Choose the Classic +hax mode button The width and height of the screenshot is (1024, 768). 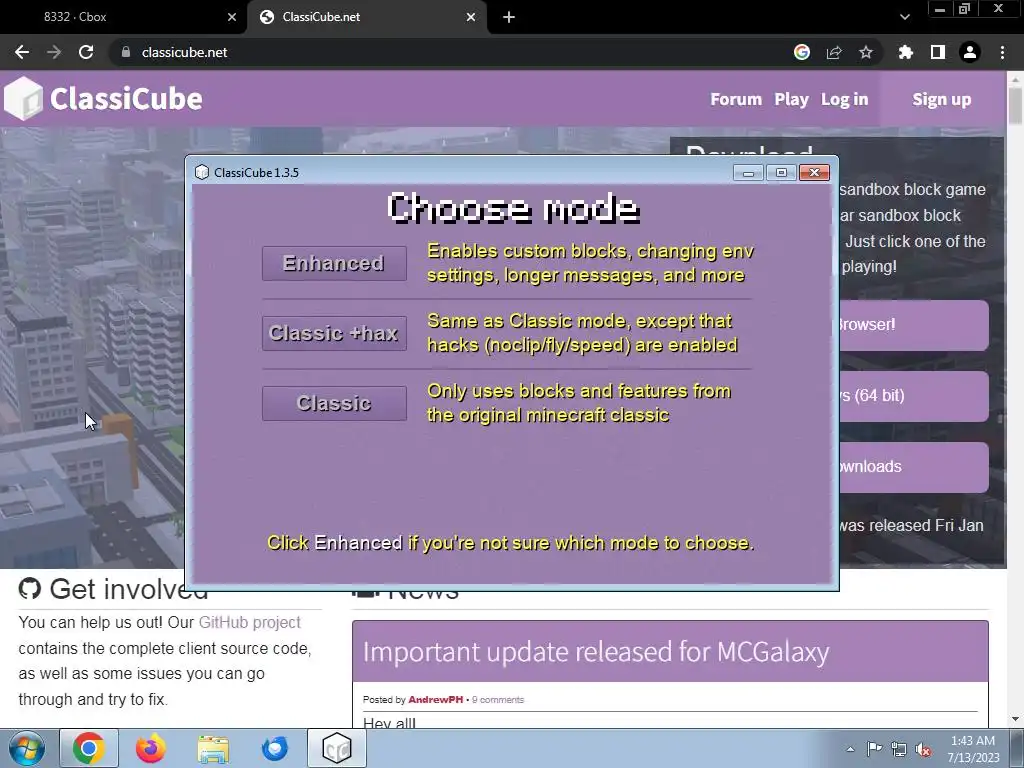[x=334, y=333]
